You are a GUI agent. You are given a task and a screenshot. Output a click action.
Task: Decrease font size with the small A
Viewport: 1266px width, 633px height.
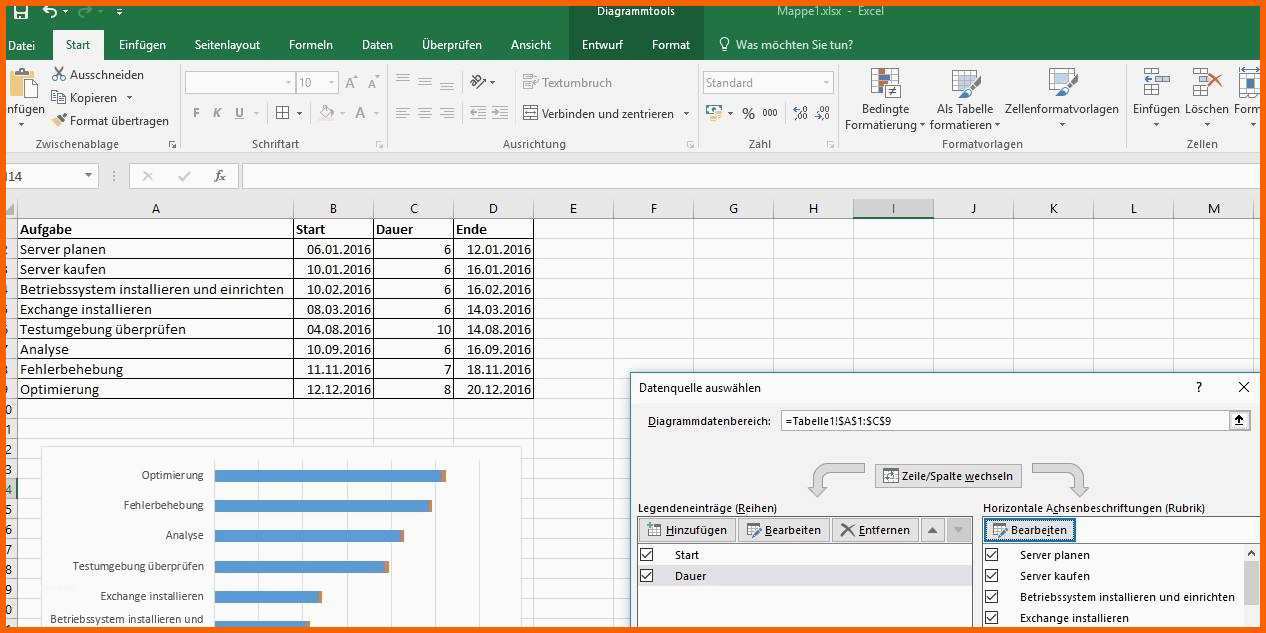click(x=376, y=83)
